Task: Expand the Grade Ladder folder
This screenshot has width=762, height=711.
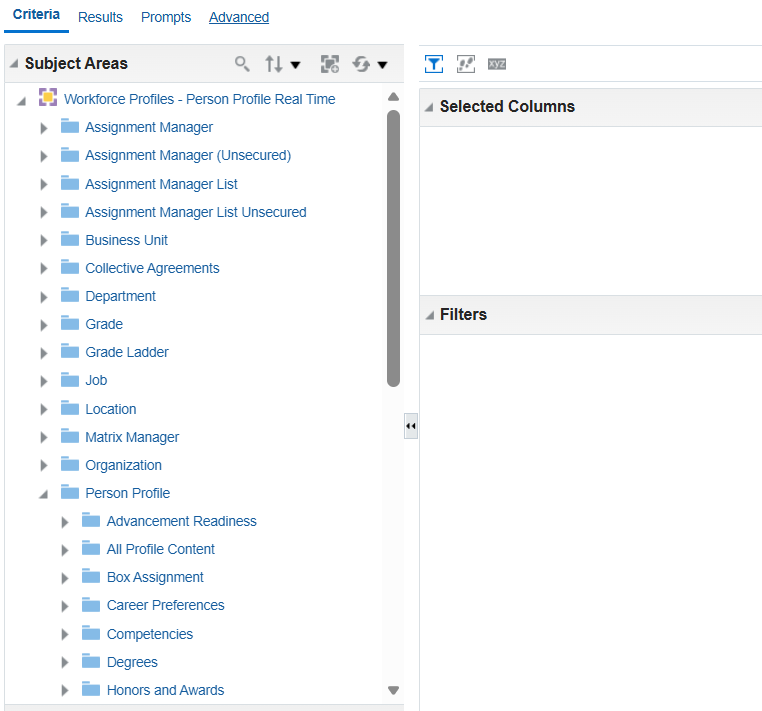Action: click(x=44, y=353)
